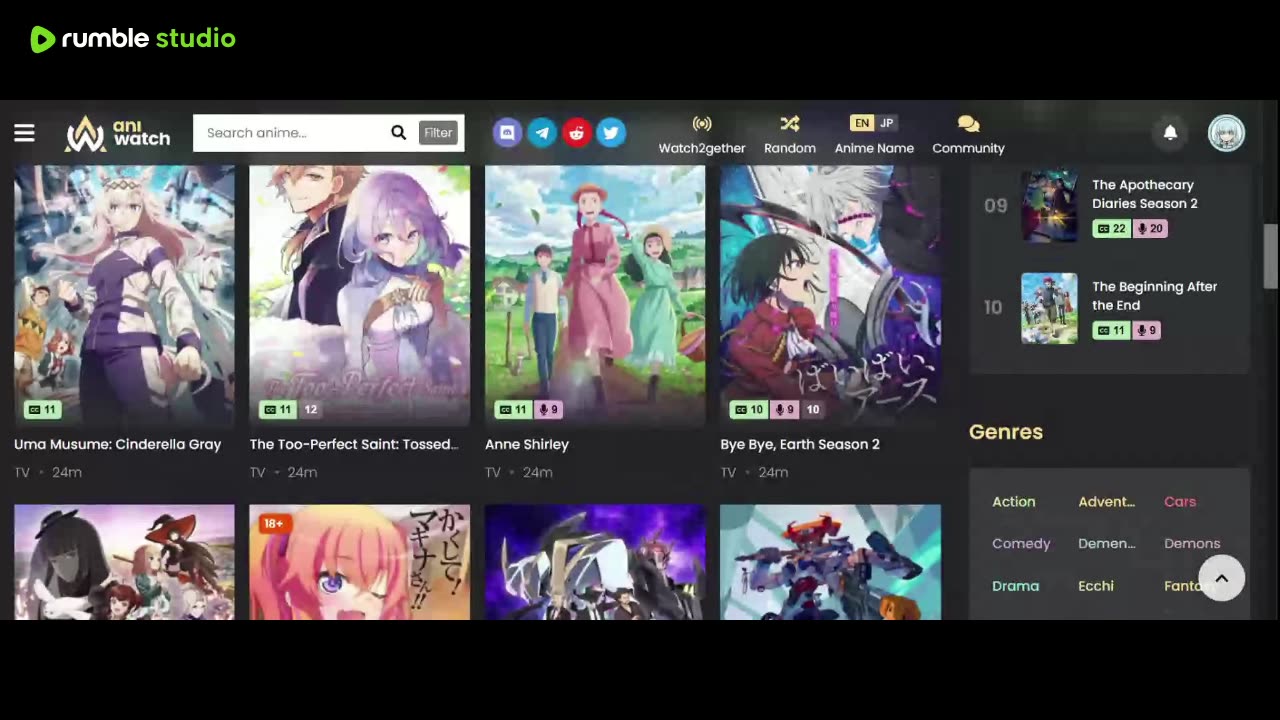Switch anime names to EN
1280x720 pixels.
(x=861, y=123)
